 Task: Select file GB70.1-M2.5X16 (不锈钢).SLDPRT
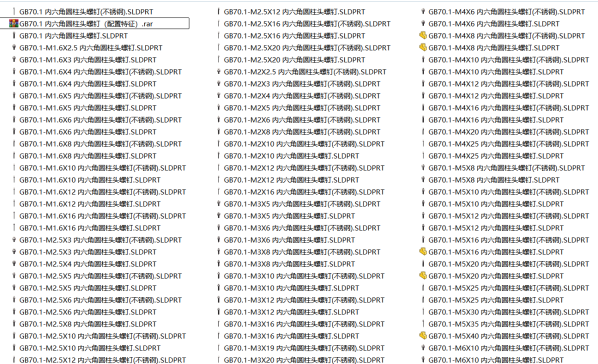[x=307, y=24]
